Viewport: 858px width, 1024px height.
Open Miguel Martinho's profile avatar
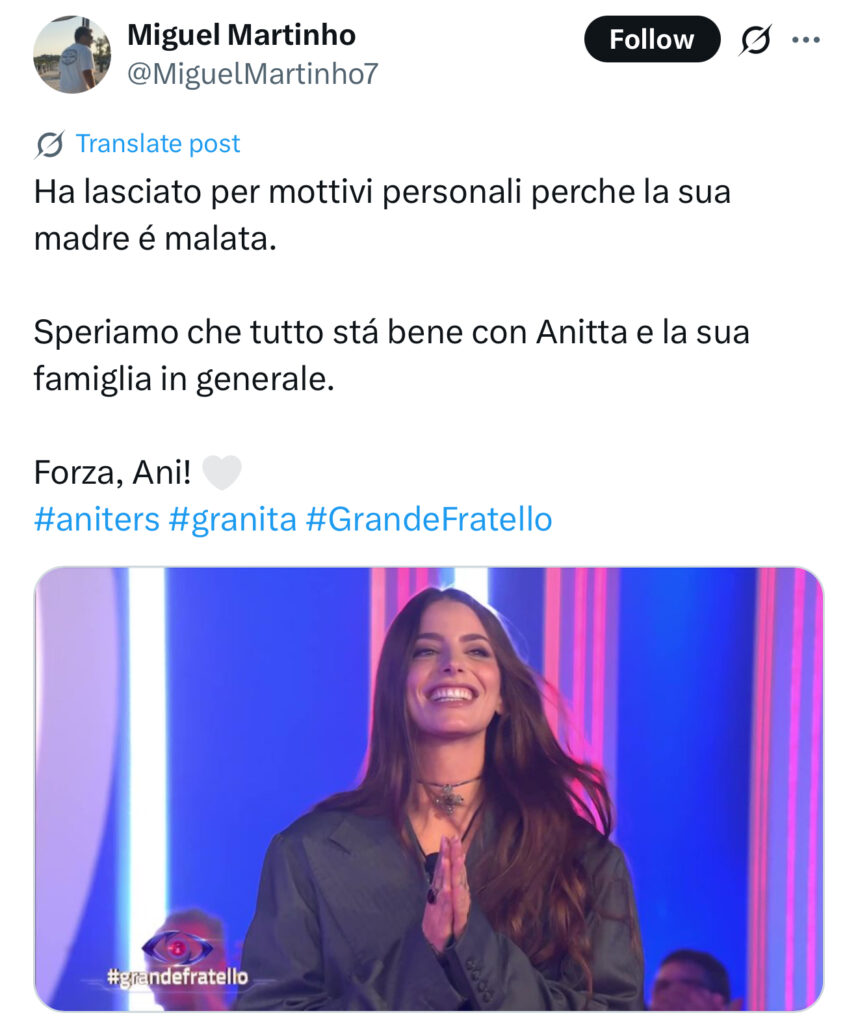point(72,54)
